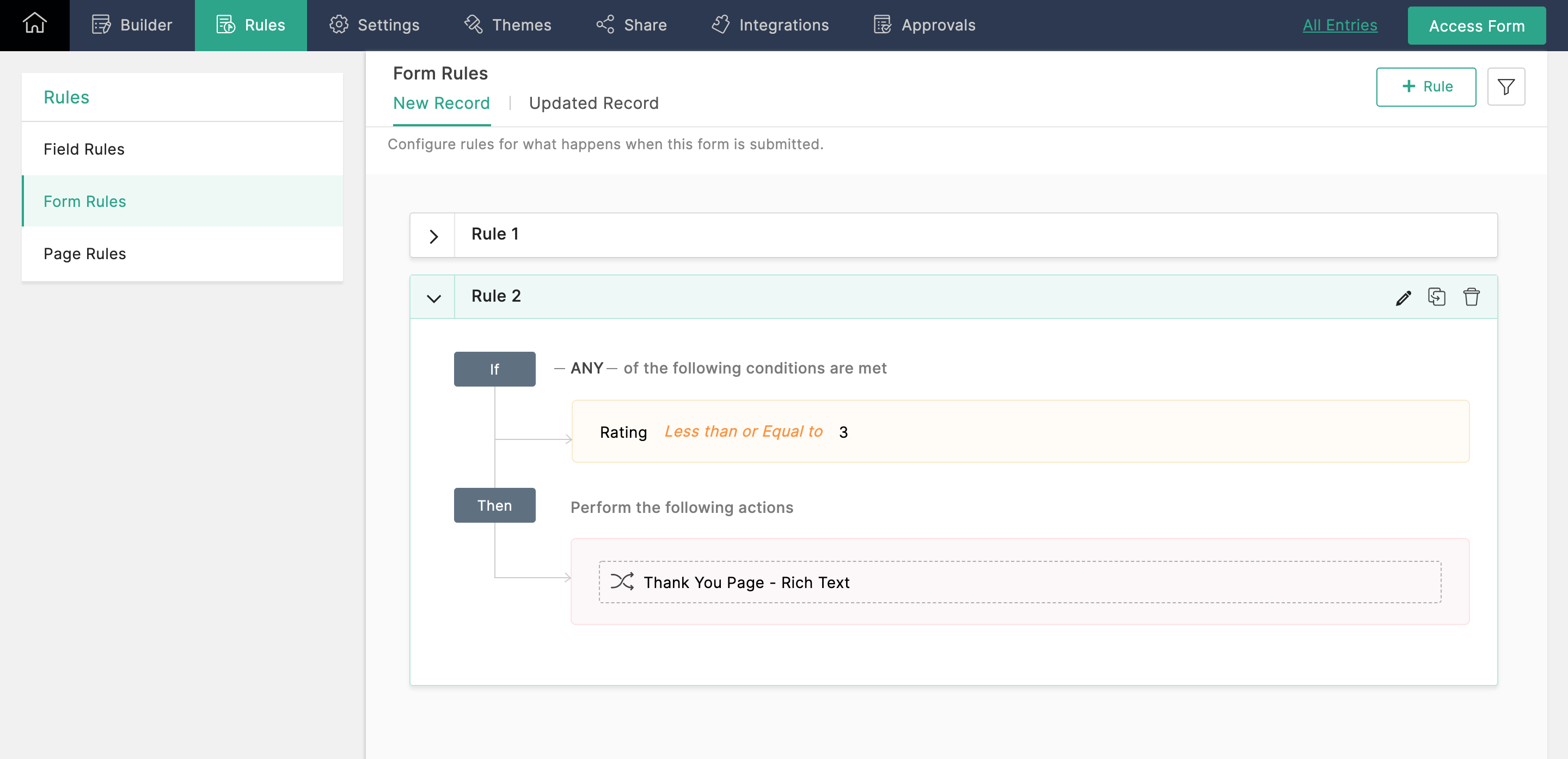Go to Themes section

click(507, 25)
